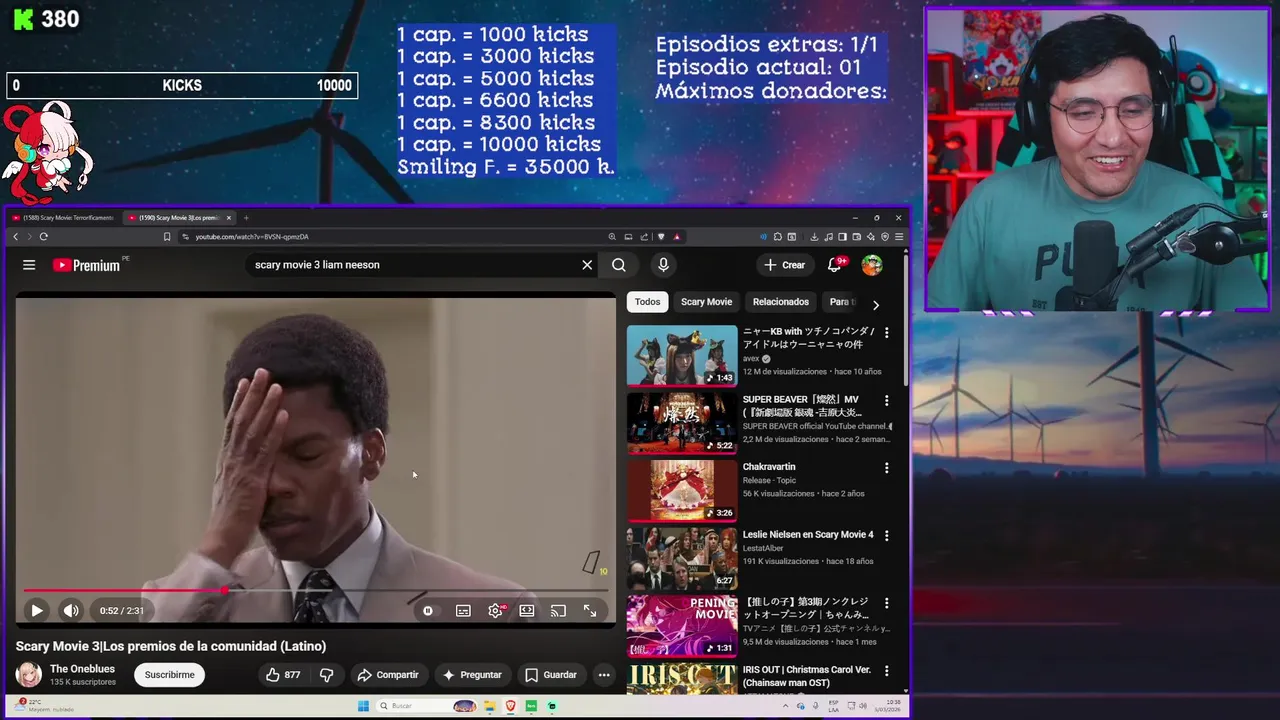
Task: Clear the search query with X
Action: (x=587, y=265)
